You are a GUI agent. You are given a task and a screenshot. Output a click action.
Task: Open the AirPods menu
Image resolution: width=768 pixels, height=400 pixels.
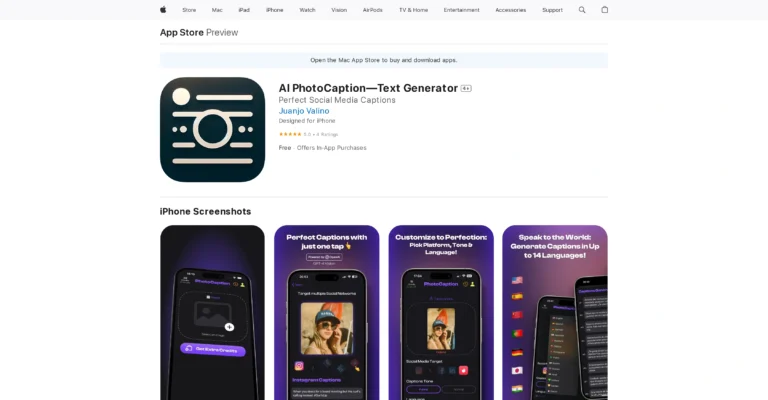pos(373,10)
